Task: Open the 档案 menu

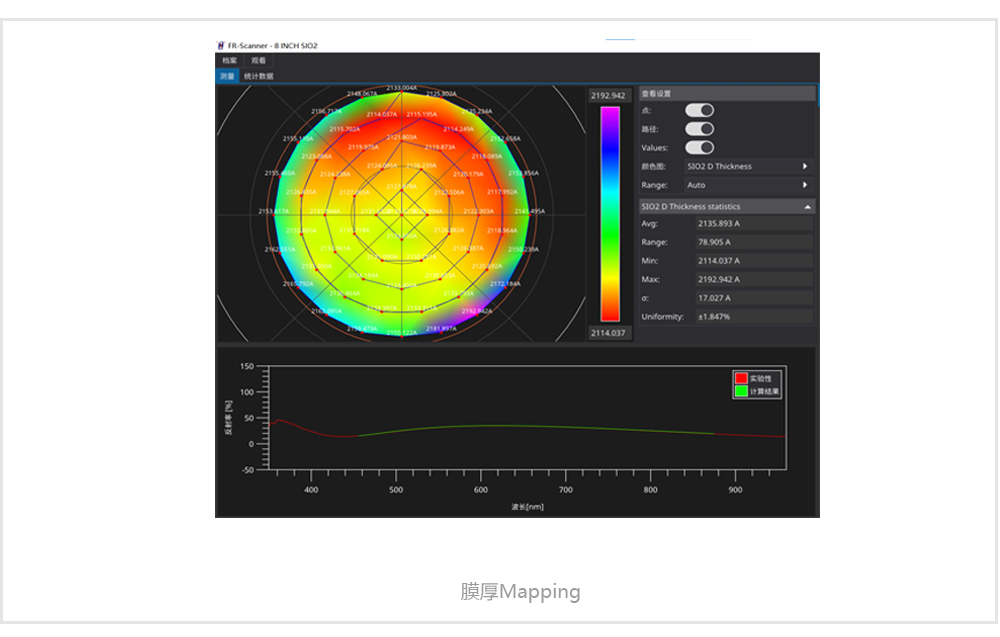Action: pos(230,61)
